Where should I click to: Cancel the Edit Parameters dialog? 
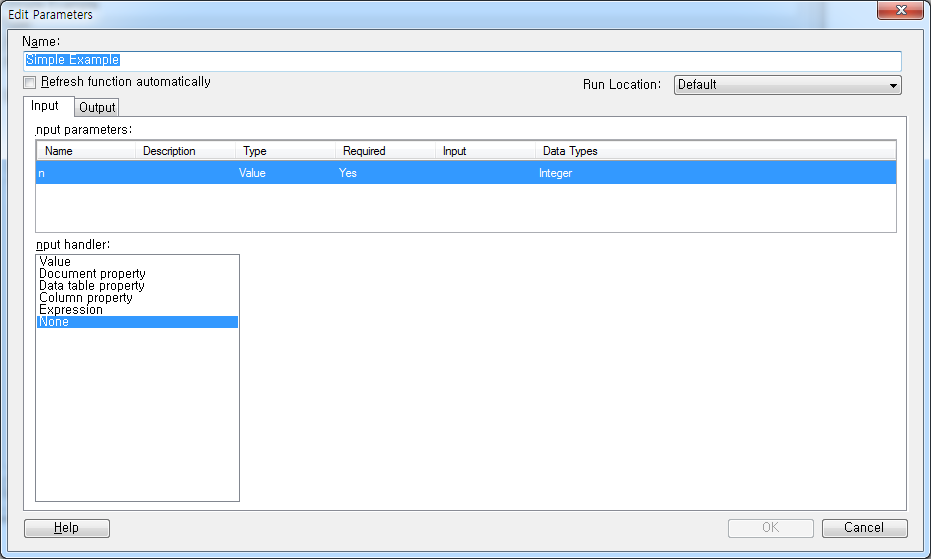(x=864, y=528)
